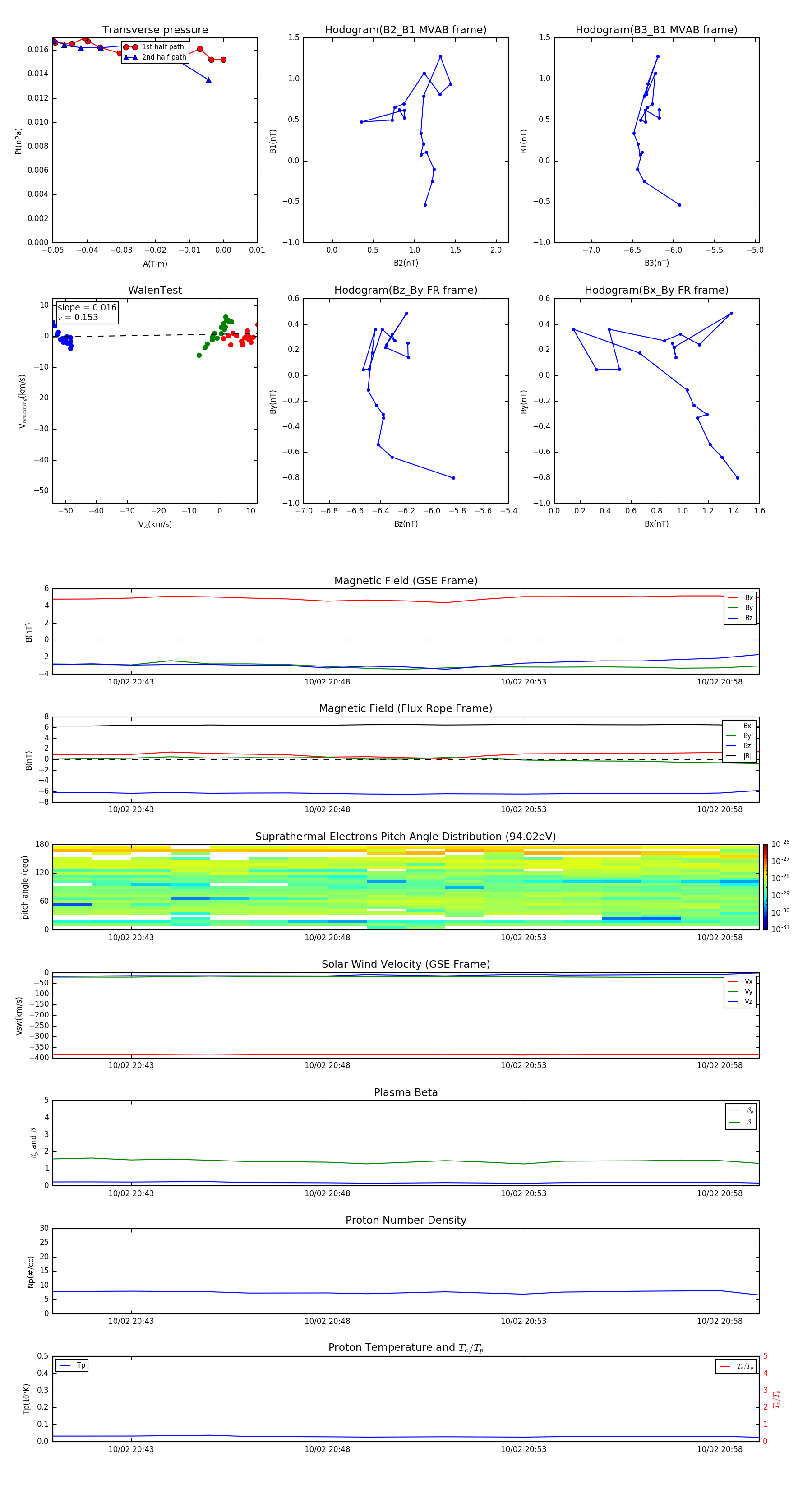The image size is (812, 1489).
Task: Click the B3(nT) x-axis label
Action: pyautogui.click(x=656, y=263)
